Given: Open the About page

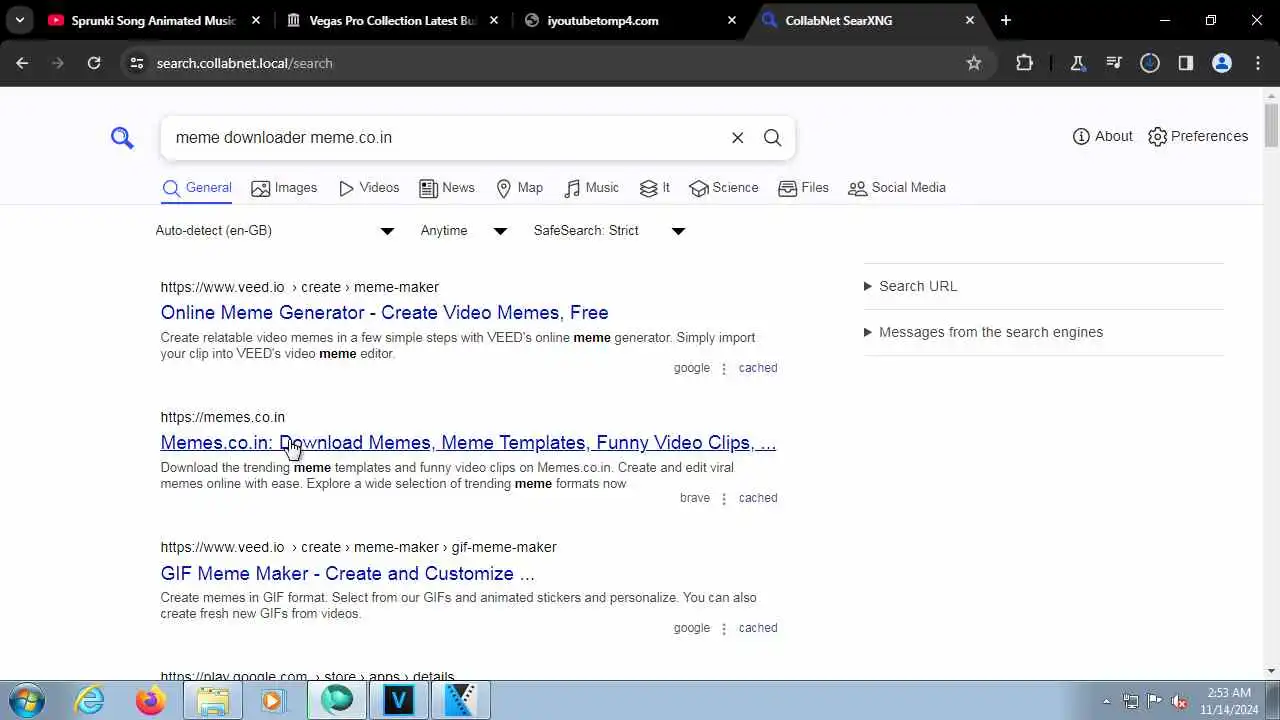Looking at the screenshot, I should (x=1102, y=136).
